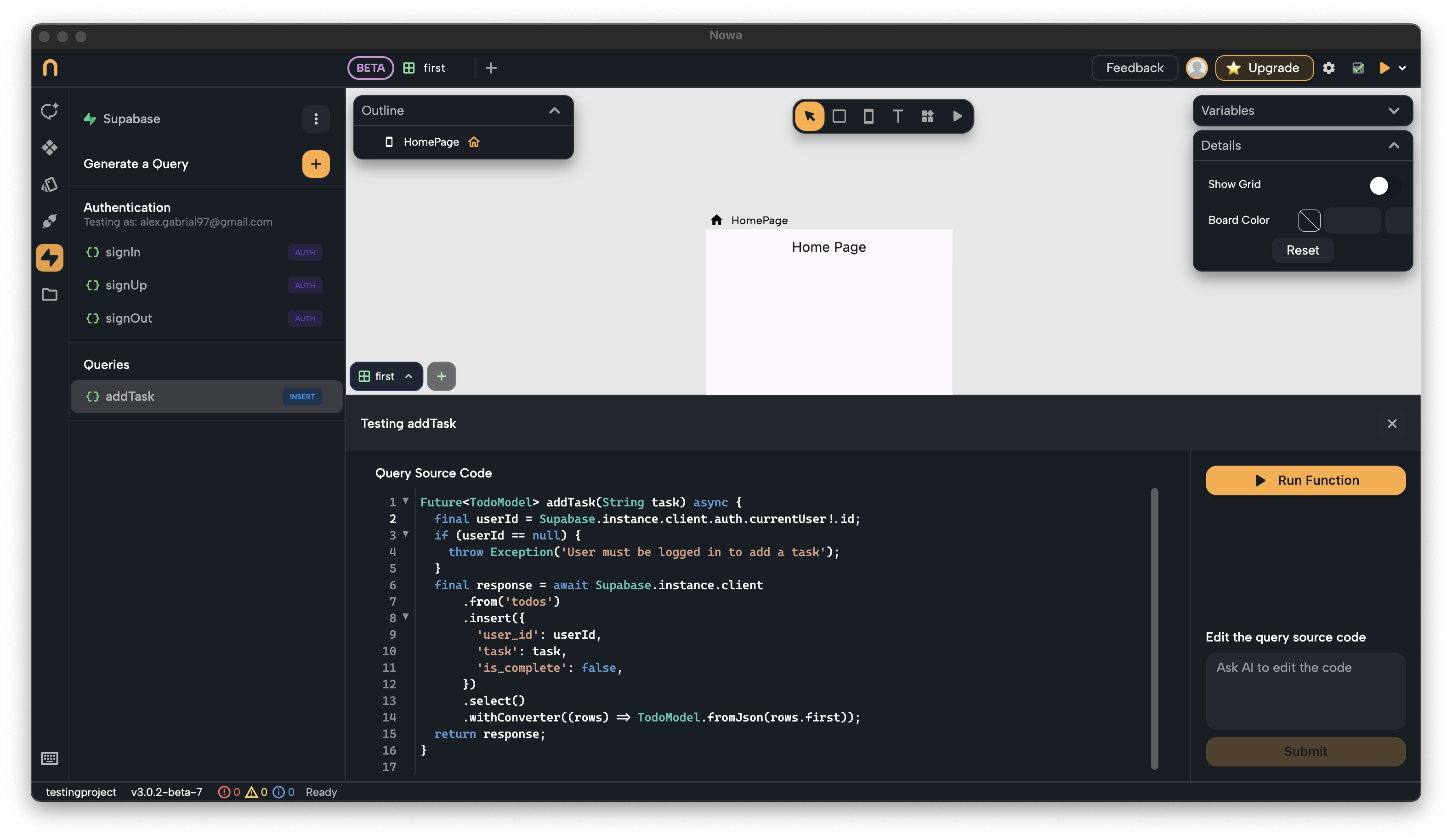Select the Text tool in canvas toolbar
Image resolution: width=1452 pixels, height=840 pixels.
click(897, 116)
